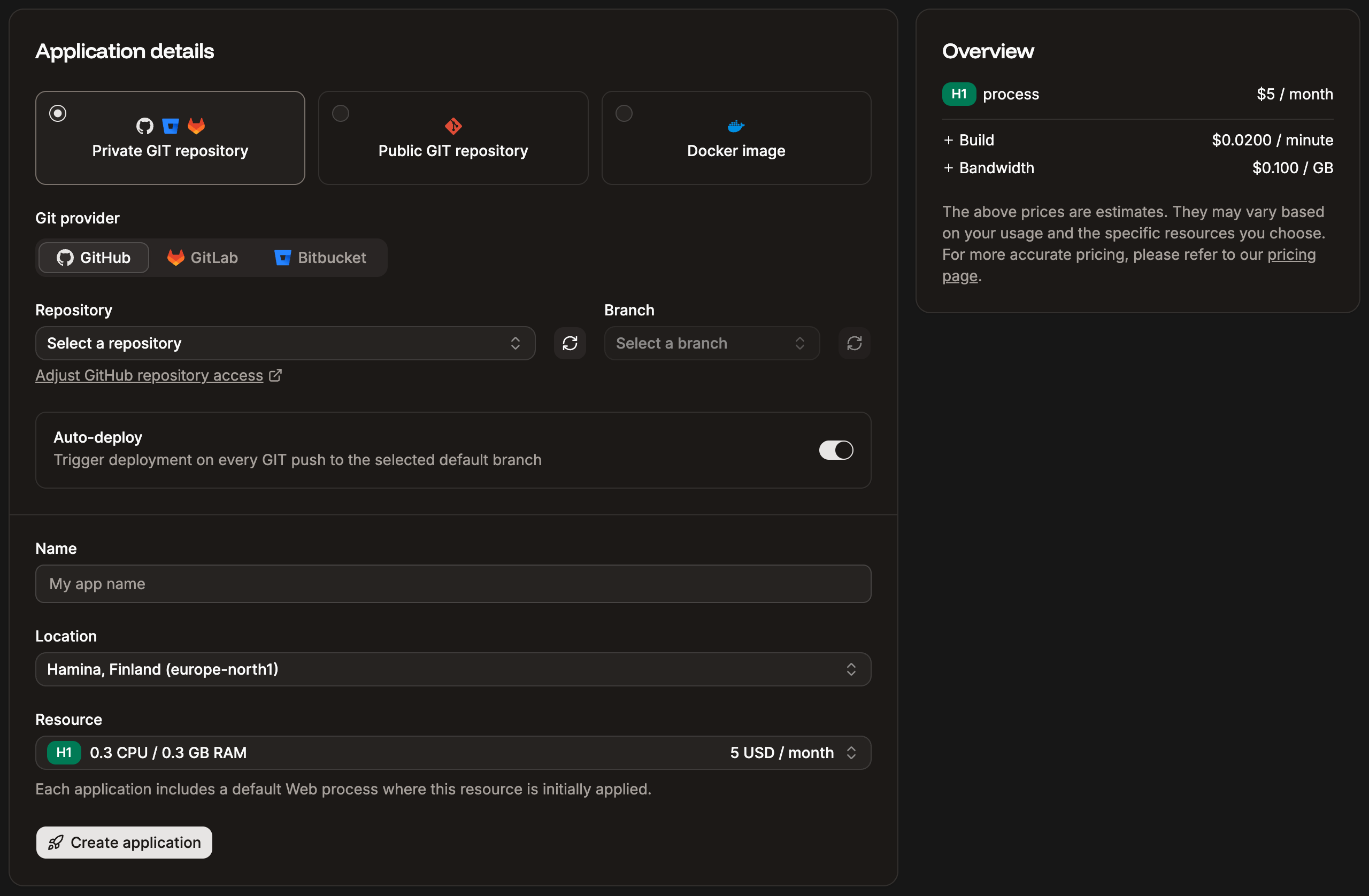This screenshot has height=896, width=1369.
Task: Click the git logo icon in Public GIT card
Action: pyautogui.click(x=453, y=126)
